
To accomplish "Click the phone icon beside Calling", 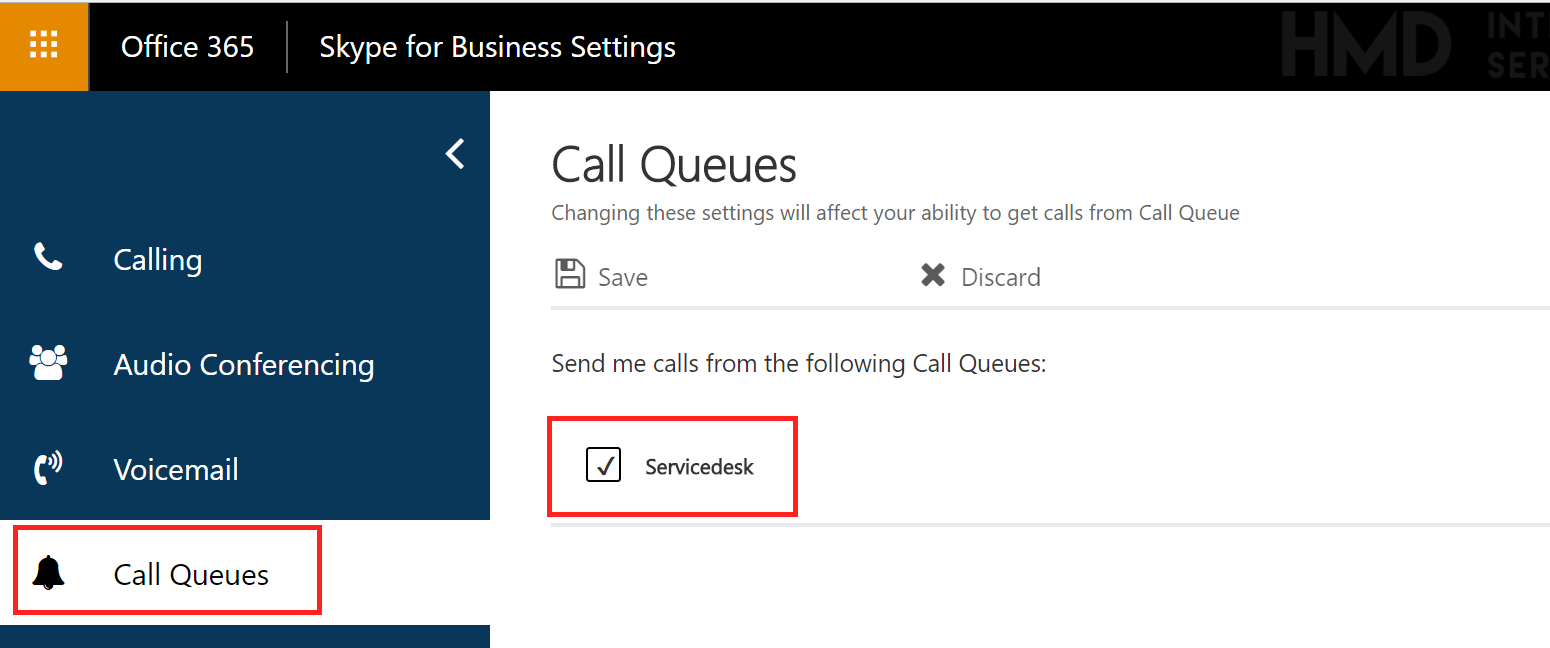I will (x=47, y=258).
